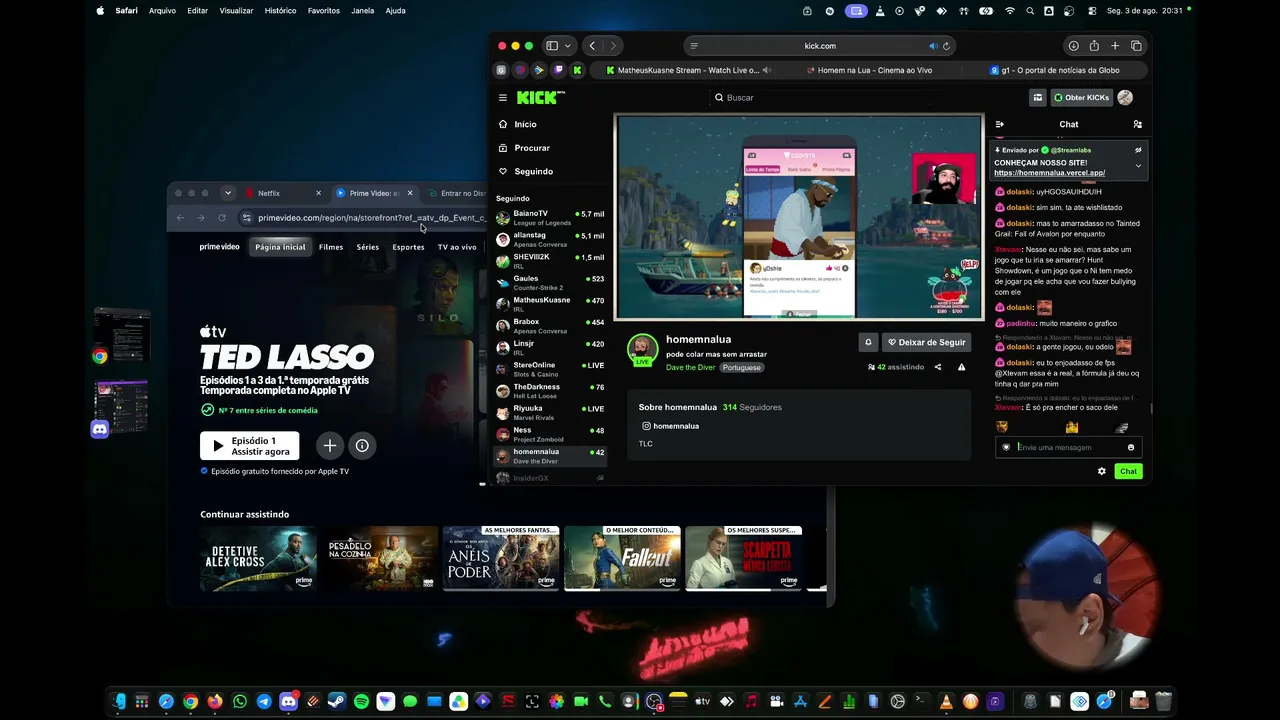Viewport: 1280px width, 720px height.
Task: Open the Safari page menu icon in address bar
Action: (694, 46)
